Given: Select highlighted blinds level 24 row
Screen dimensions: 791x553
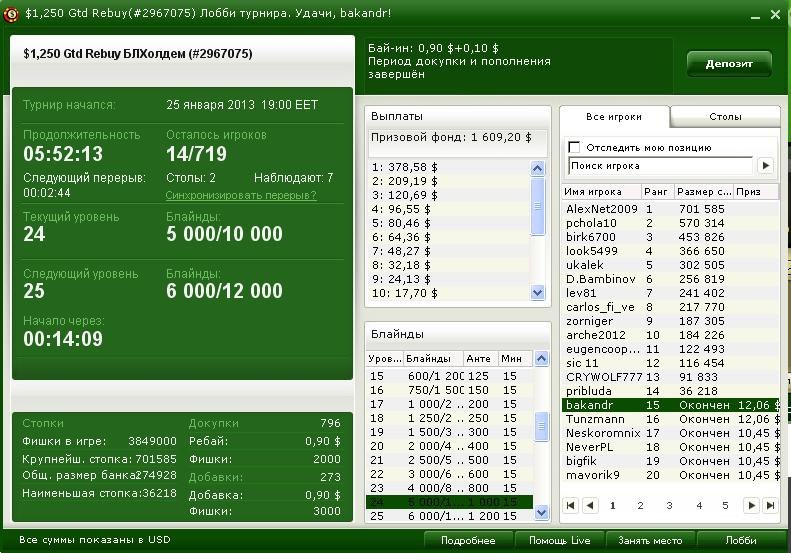Looking at the screenshot, I should click(449, 502).
